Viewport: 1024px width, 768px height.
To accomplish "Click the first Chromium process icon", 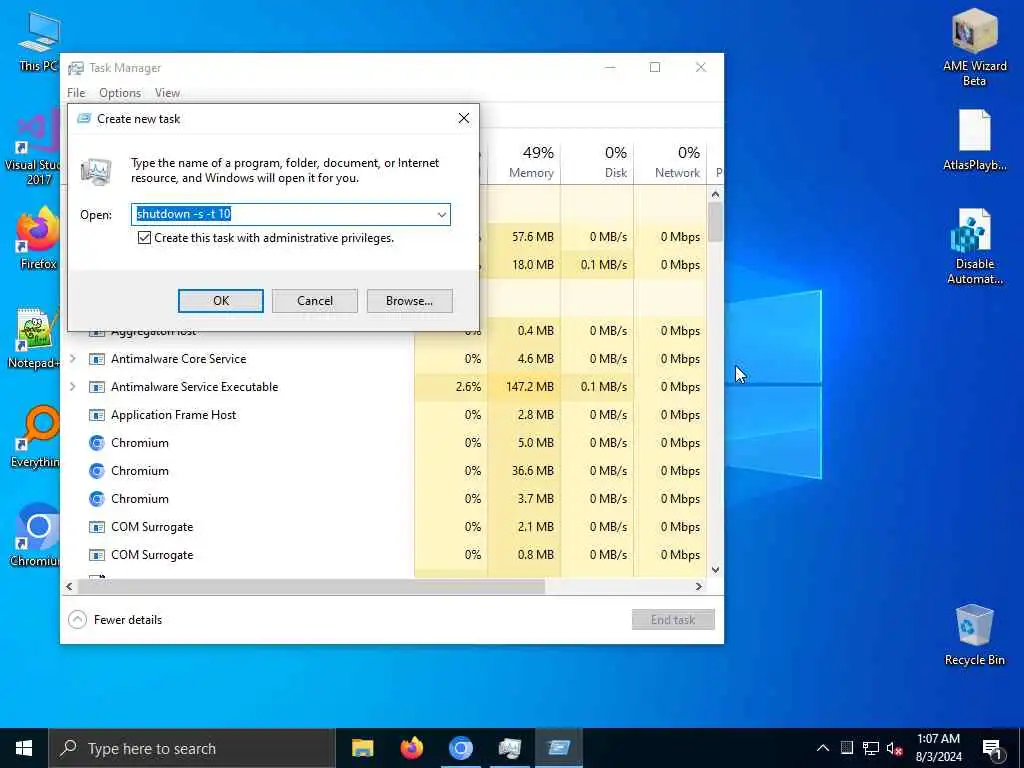I will (x=97, y=443).
